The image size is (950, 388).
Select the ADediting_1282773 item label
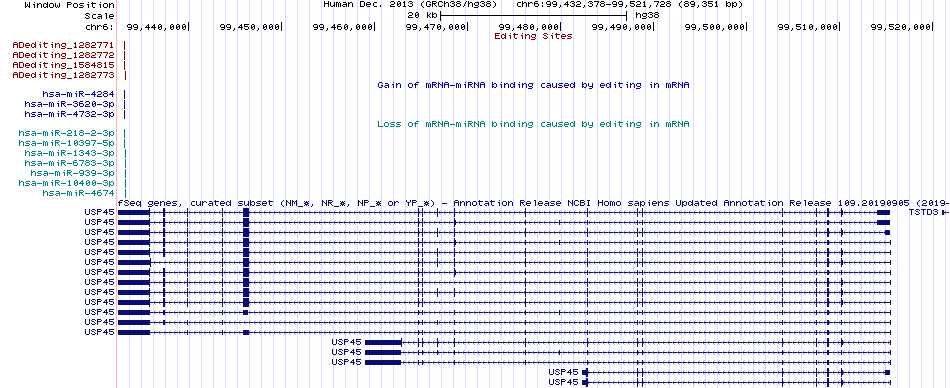tap(64, 75)
